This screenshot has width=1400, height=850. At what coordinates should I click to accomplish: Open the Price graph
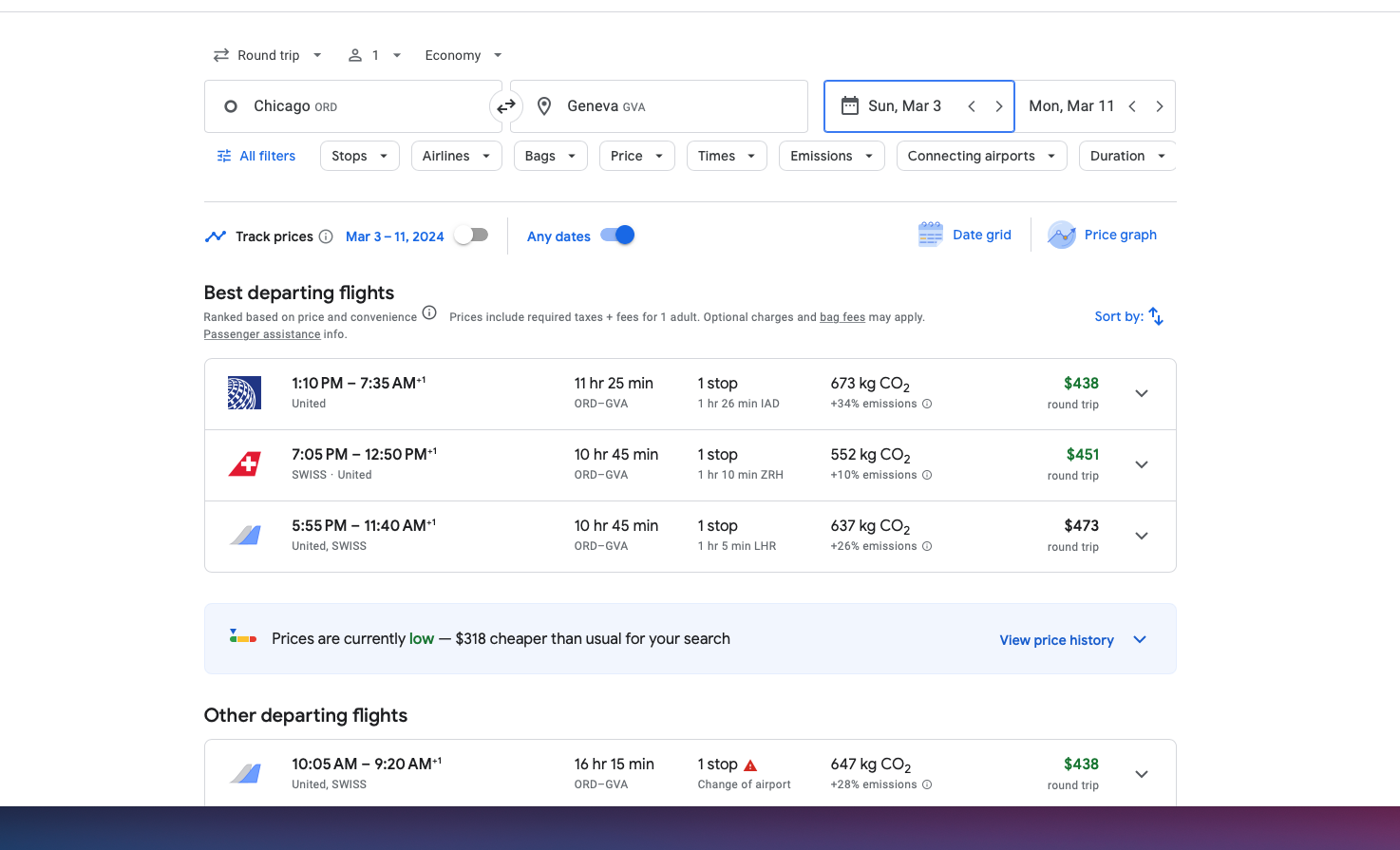1103,235
